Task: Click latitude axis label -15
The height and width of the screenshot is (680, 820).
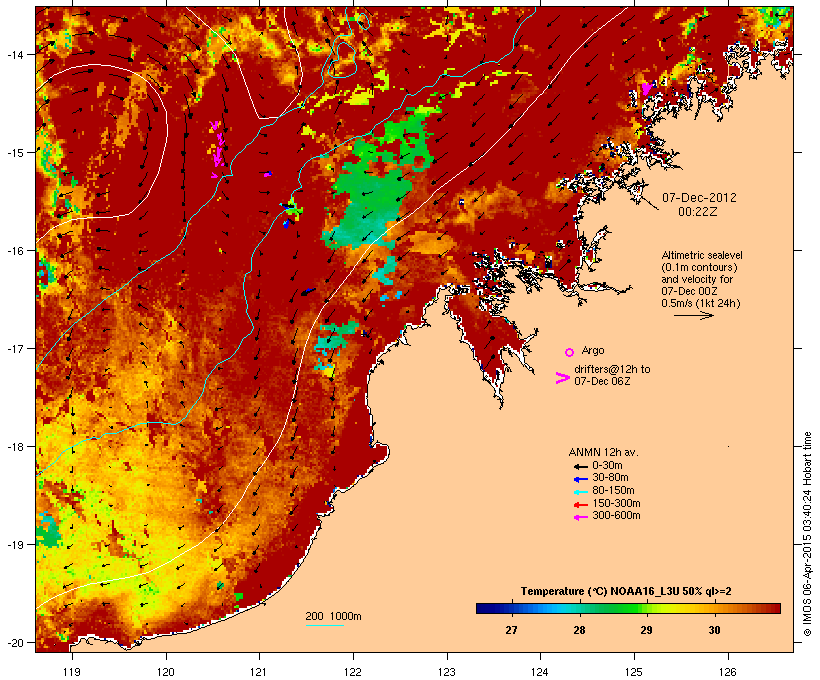Action: pyautogui.click(x=14, y=153)
